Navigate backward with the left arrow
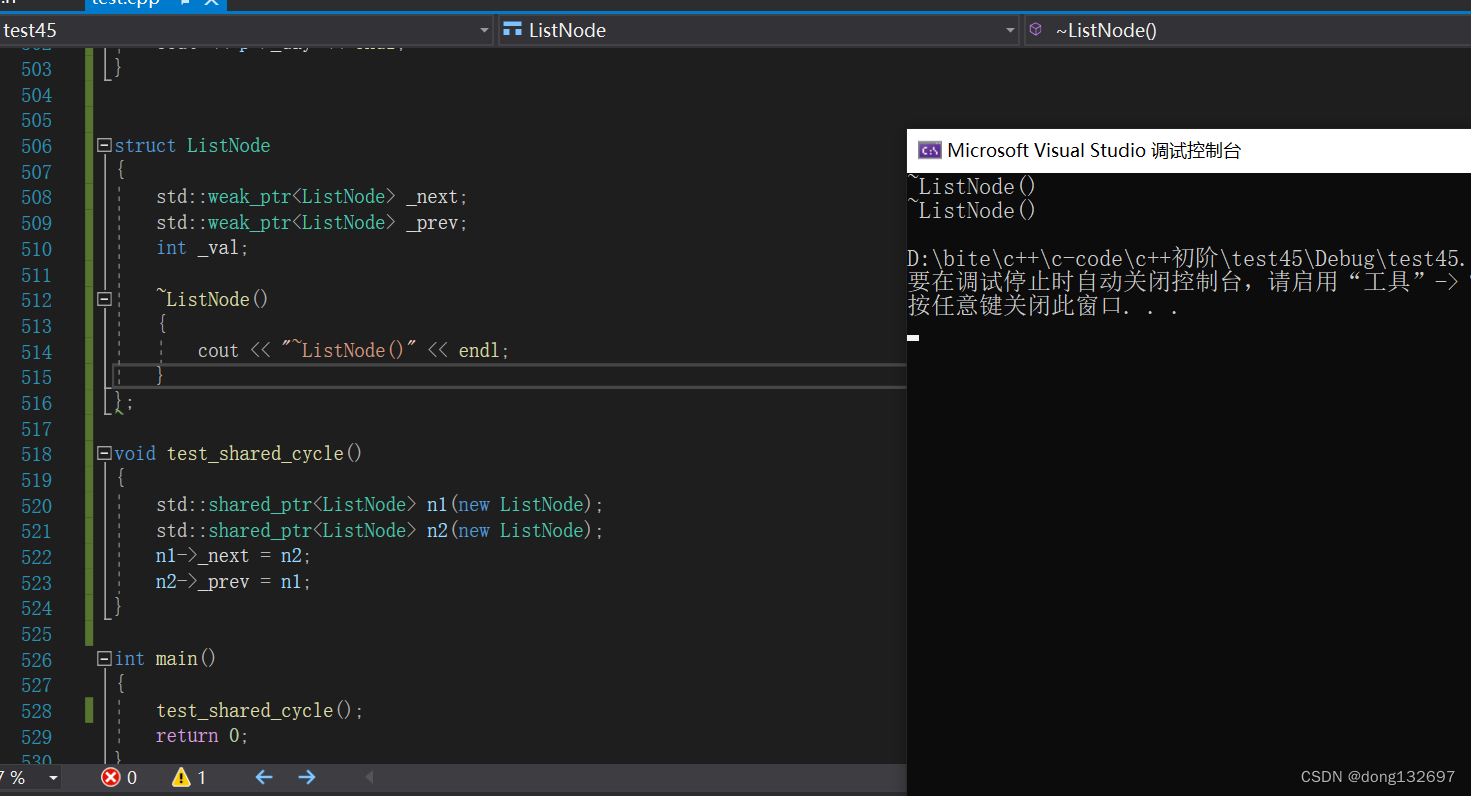Screen dimensions: 1471x796 (x=264, y=777)
